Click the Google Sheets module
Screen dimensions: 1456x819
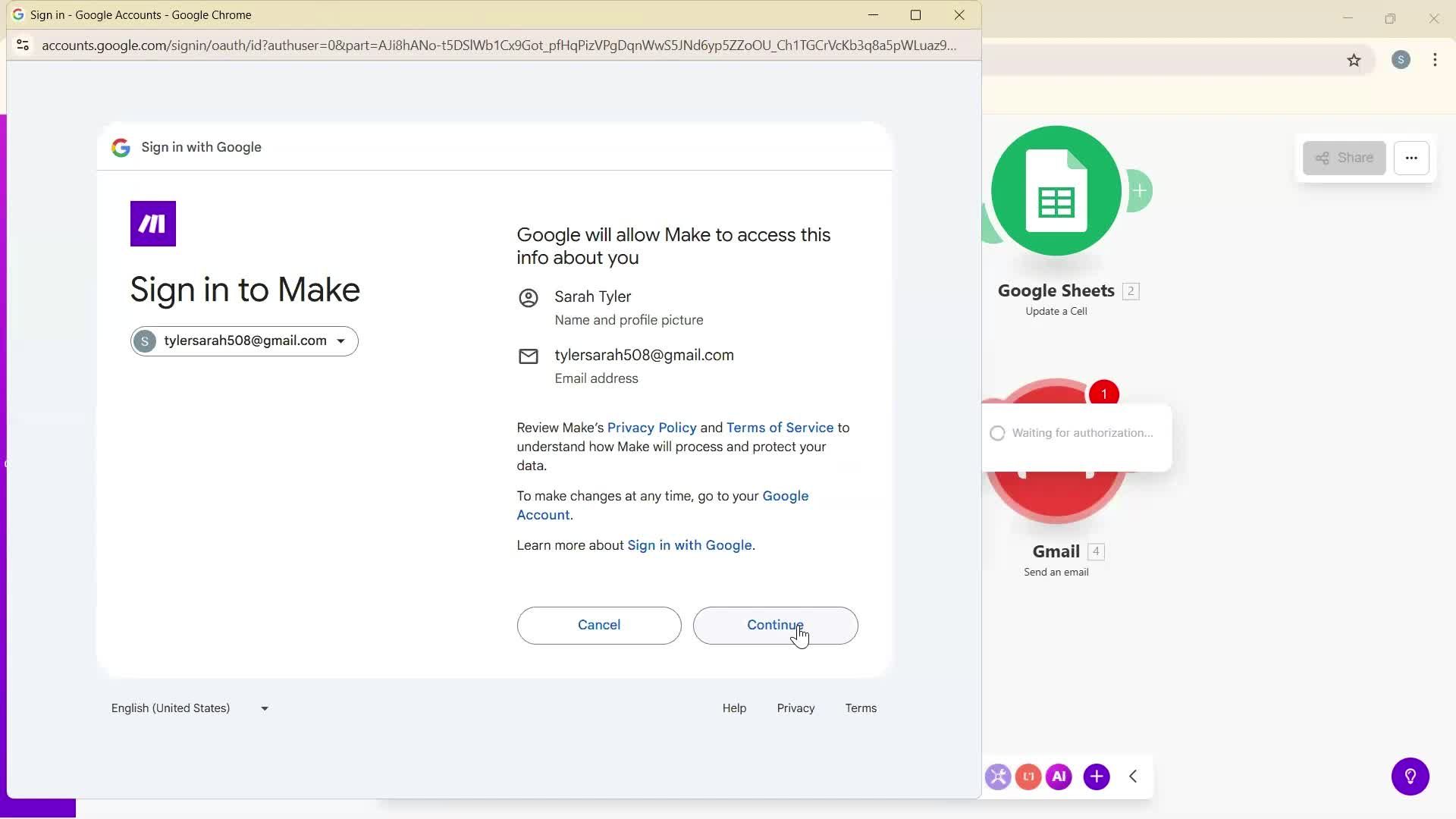pyautogui.click(x=1057, y=192)
